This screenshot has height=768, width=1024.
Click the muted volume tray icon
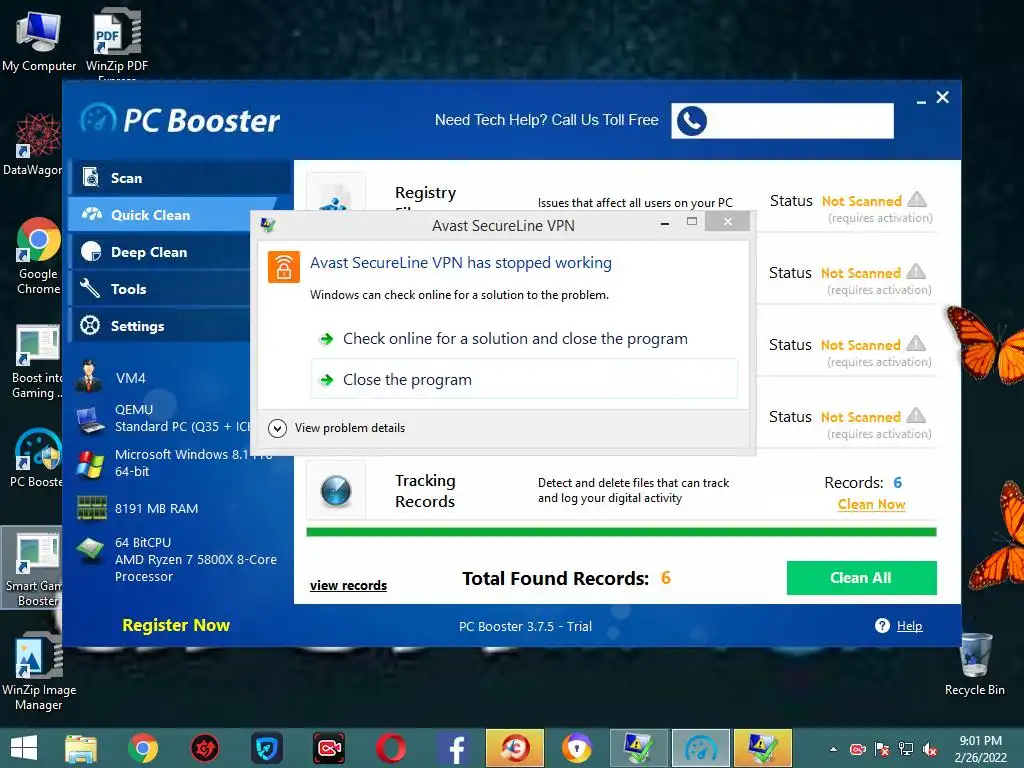[930, 749]
